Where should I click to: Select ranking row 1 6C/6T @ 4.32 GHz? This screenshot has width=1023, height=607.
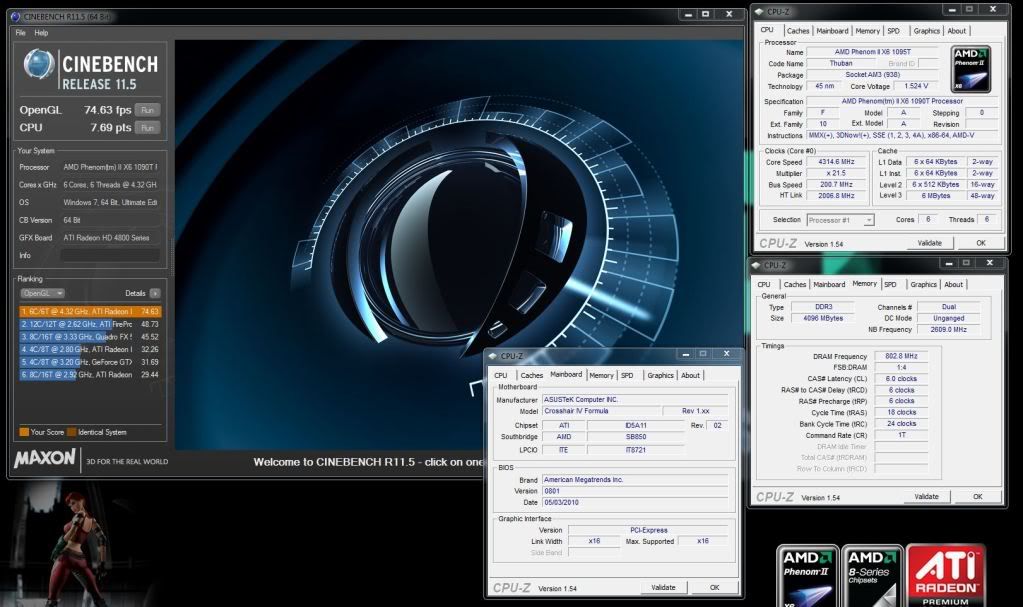point(90,311)
